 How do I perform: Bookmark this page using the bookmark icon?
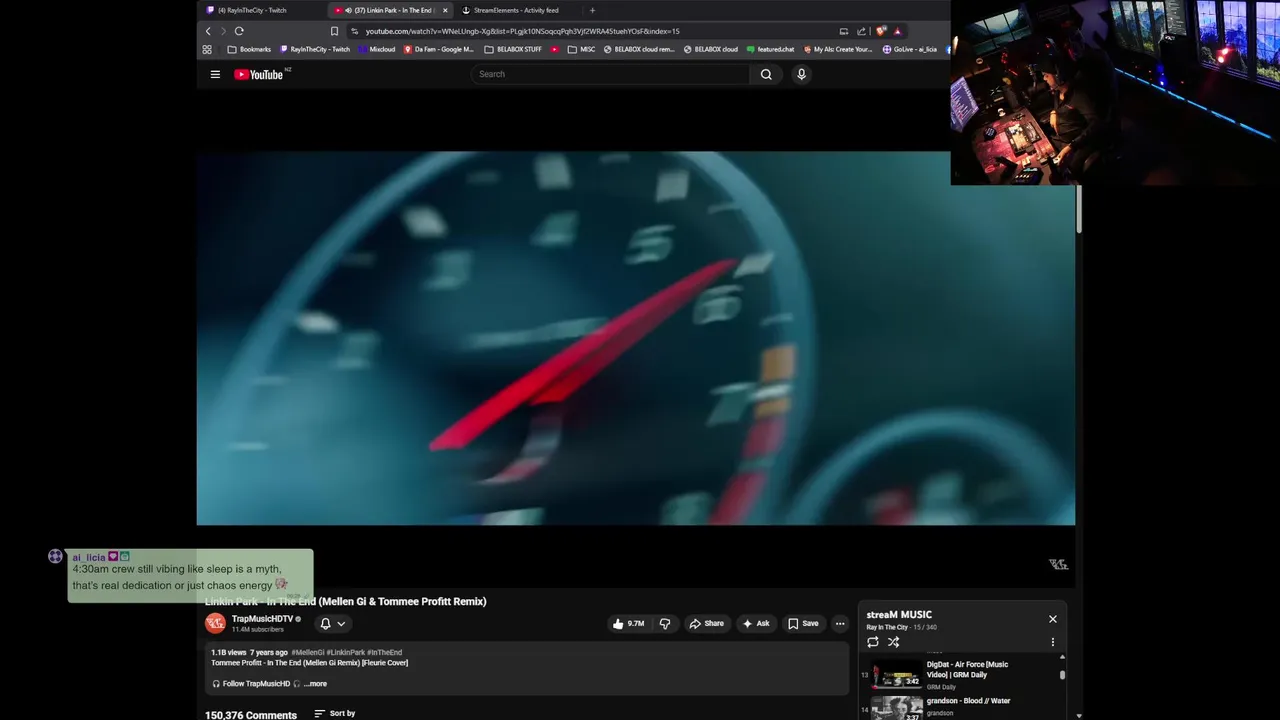point(335,31)
